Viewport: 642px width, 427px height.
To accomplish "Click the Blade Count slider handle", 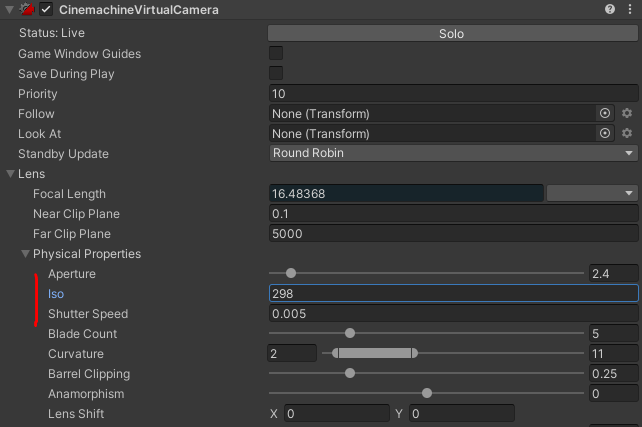I will [350, 333].
